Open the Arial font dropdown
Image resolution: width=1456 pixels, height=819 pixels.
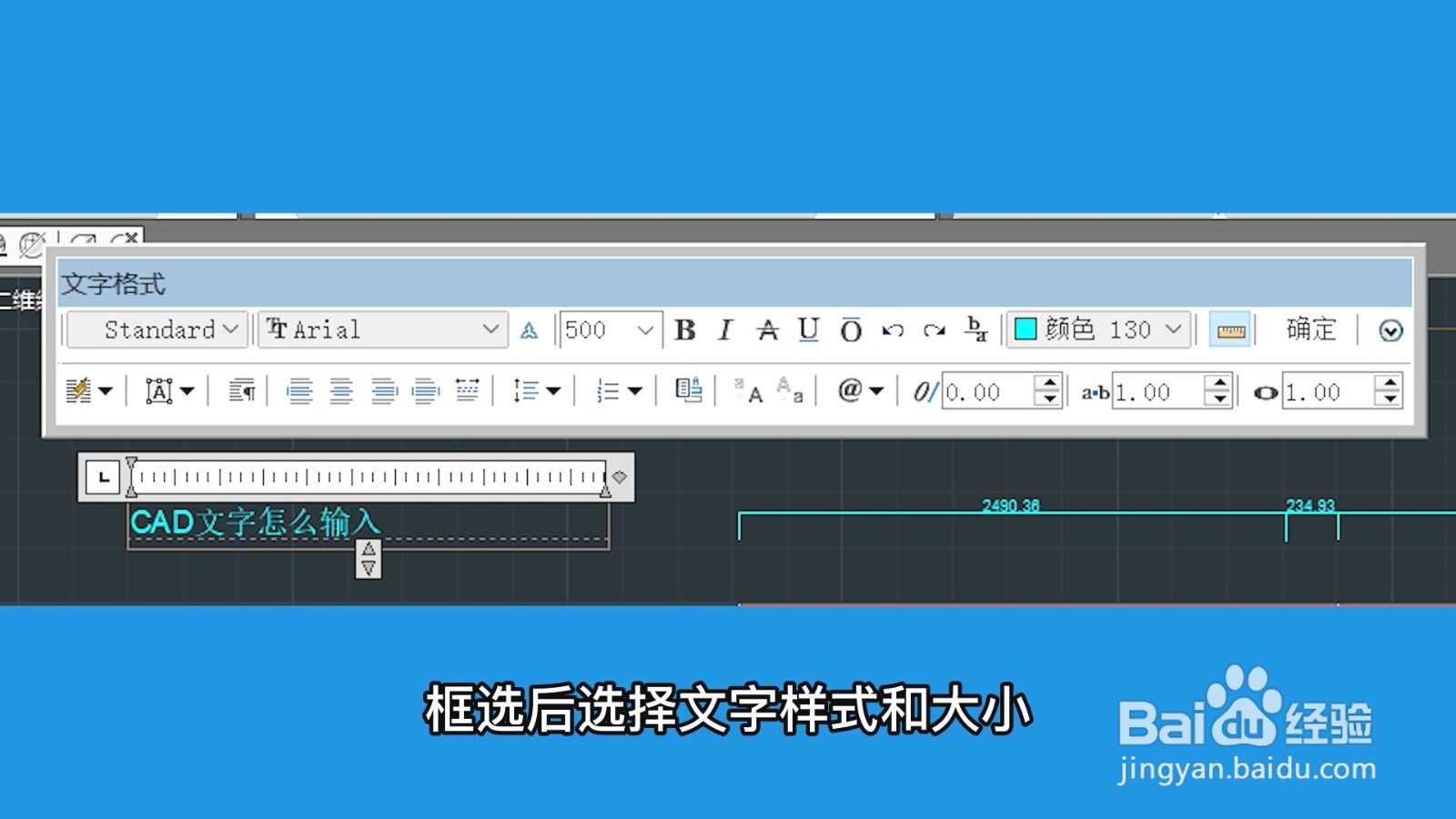point(382,330)
